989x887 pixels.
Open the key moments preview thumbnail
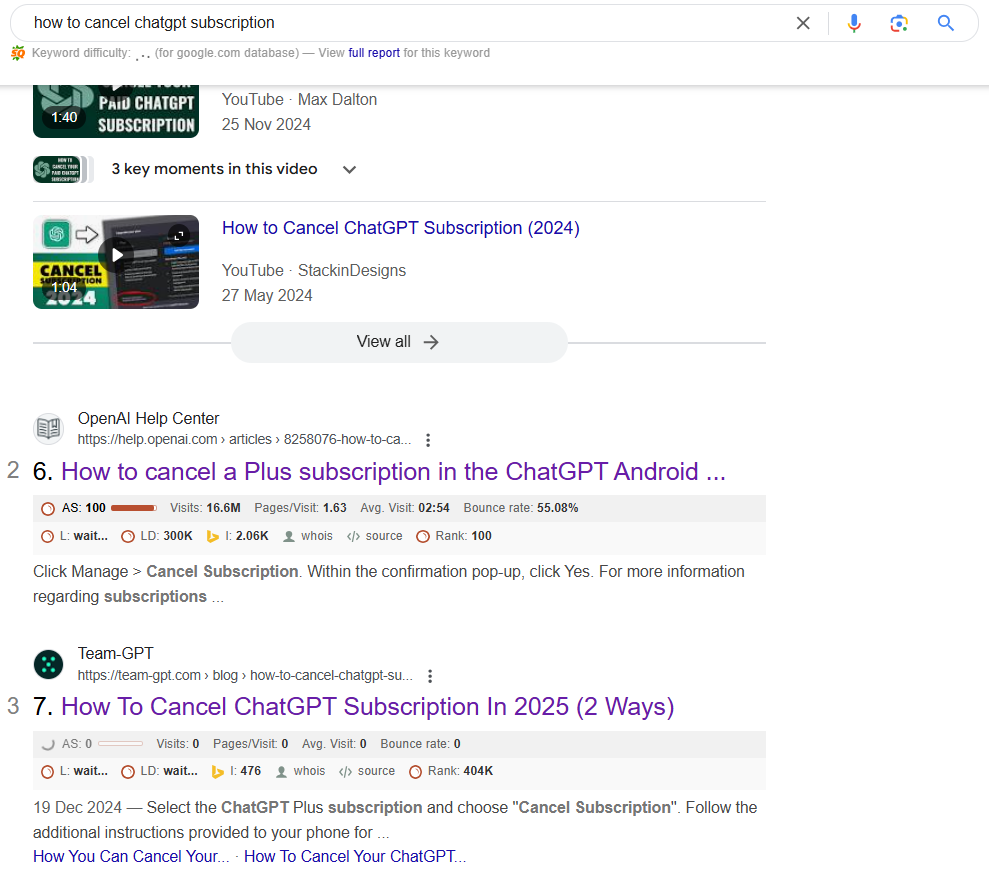click(62, 169)
